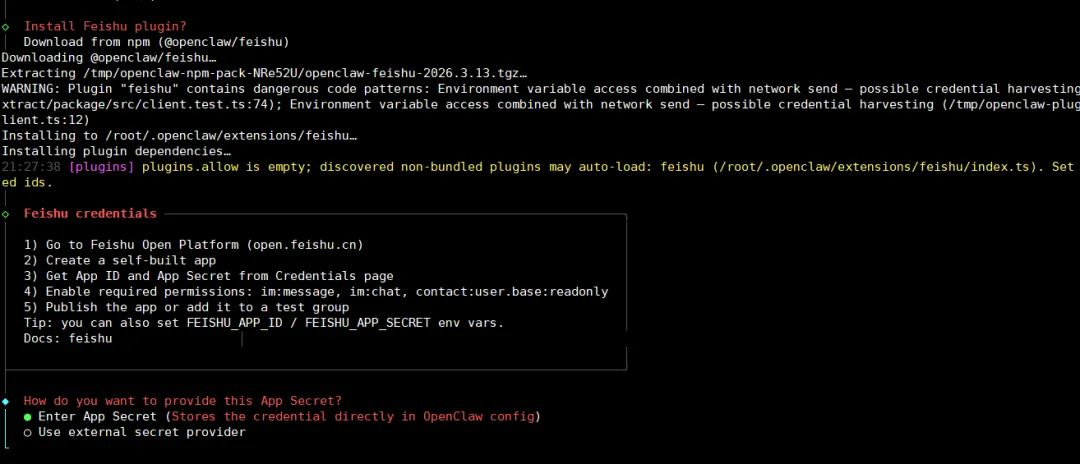Click the diamond beside 'Install Feishu plugin?'

tap(6, 26)
